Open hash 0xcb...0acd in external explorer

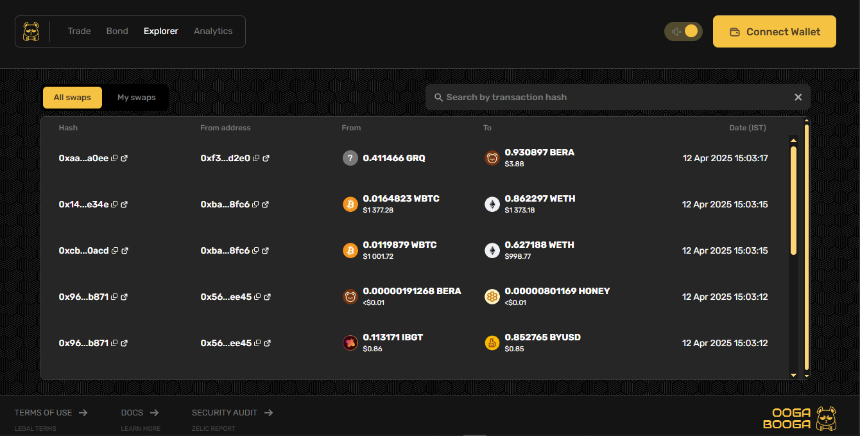point(125,250)
